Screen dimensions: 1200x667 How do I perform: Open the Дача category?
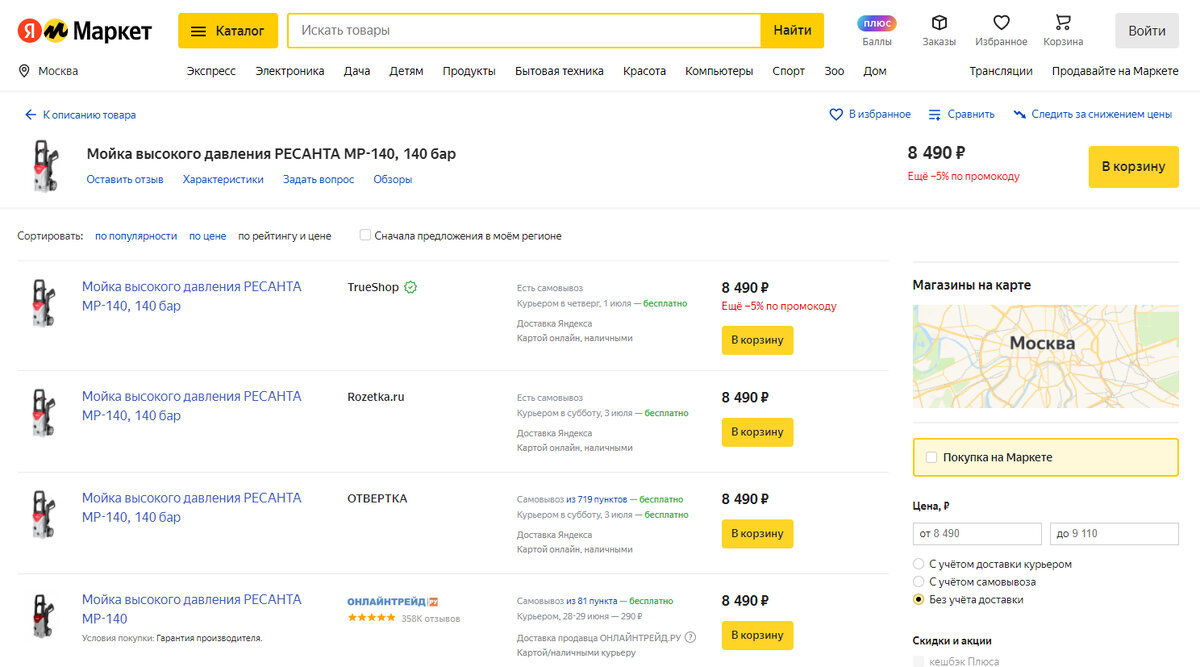click(357, 71)
